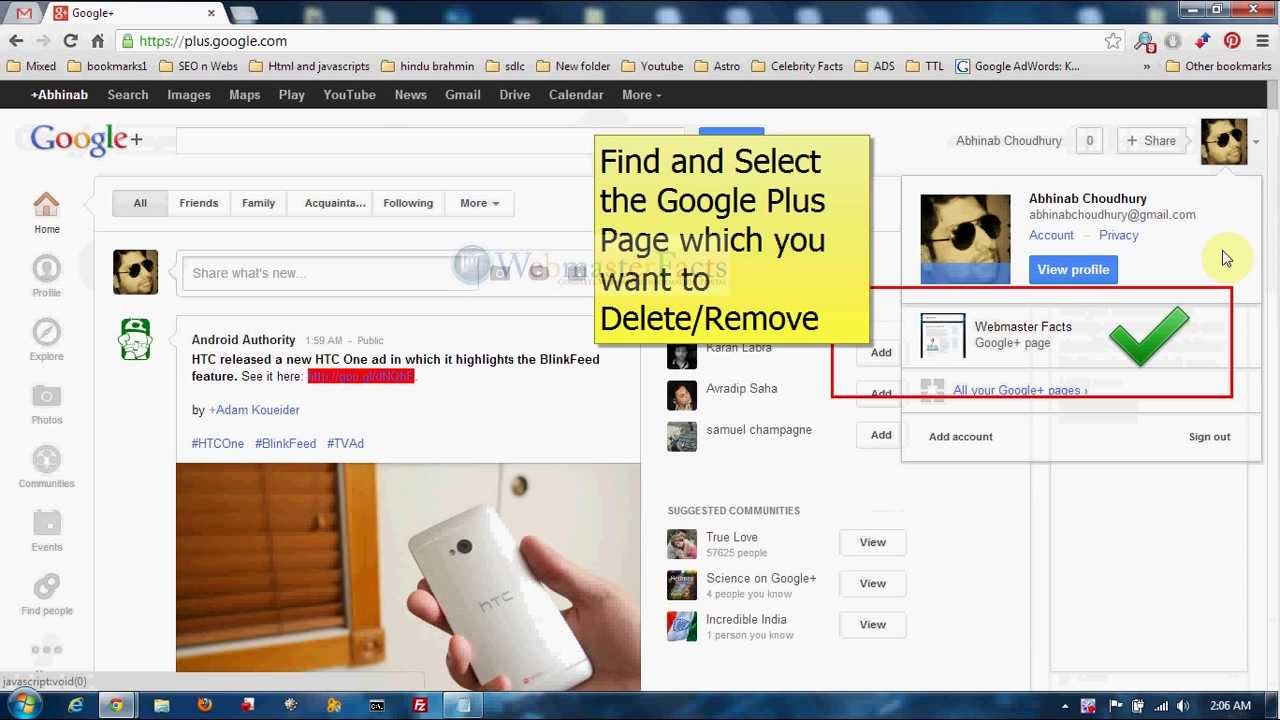The image size is (1280, 720).
Task: Select the Family stream tab
Action: click(258, 203)
